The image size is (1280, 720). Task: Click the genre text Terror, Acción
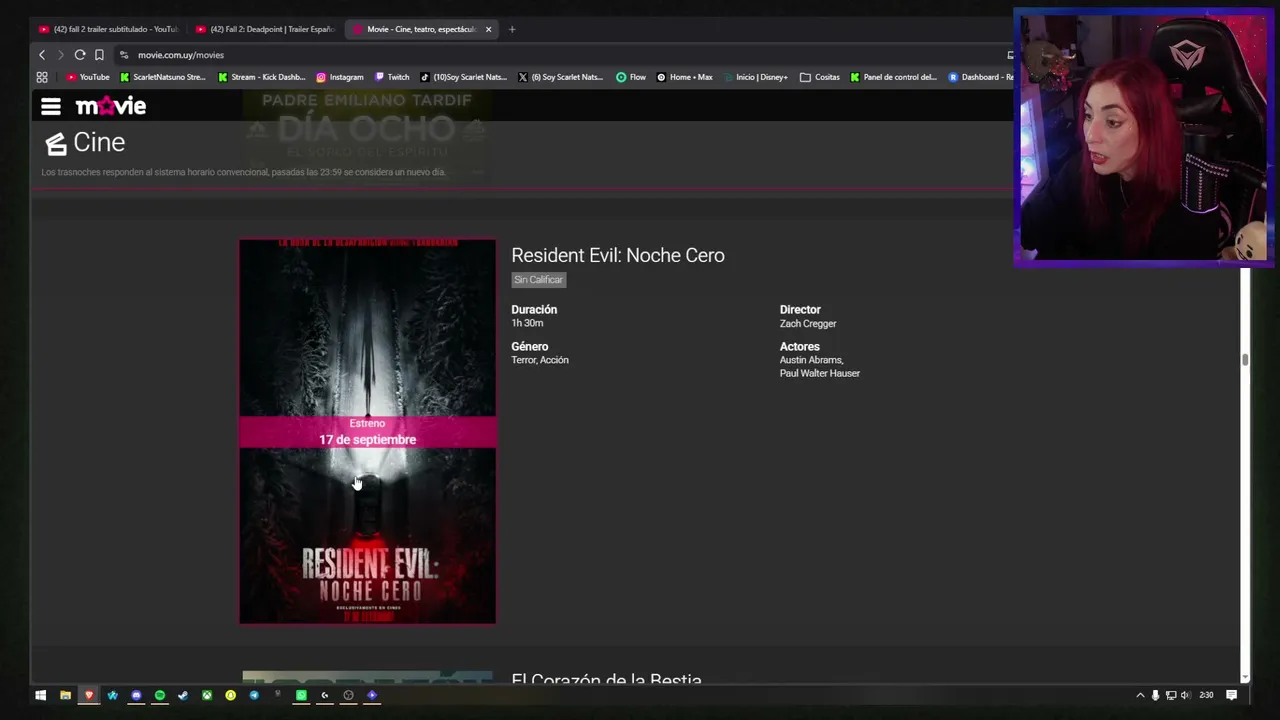[540, 360]
